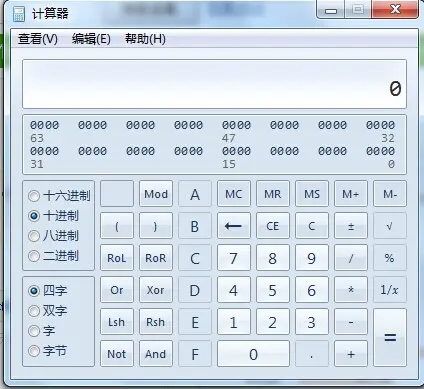Click the hex digit D key

(195, 290)
